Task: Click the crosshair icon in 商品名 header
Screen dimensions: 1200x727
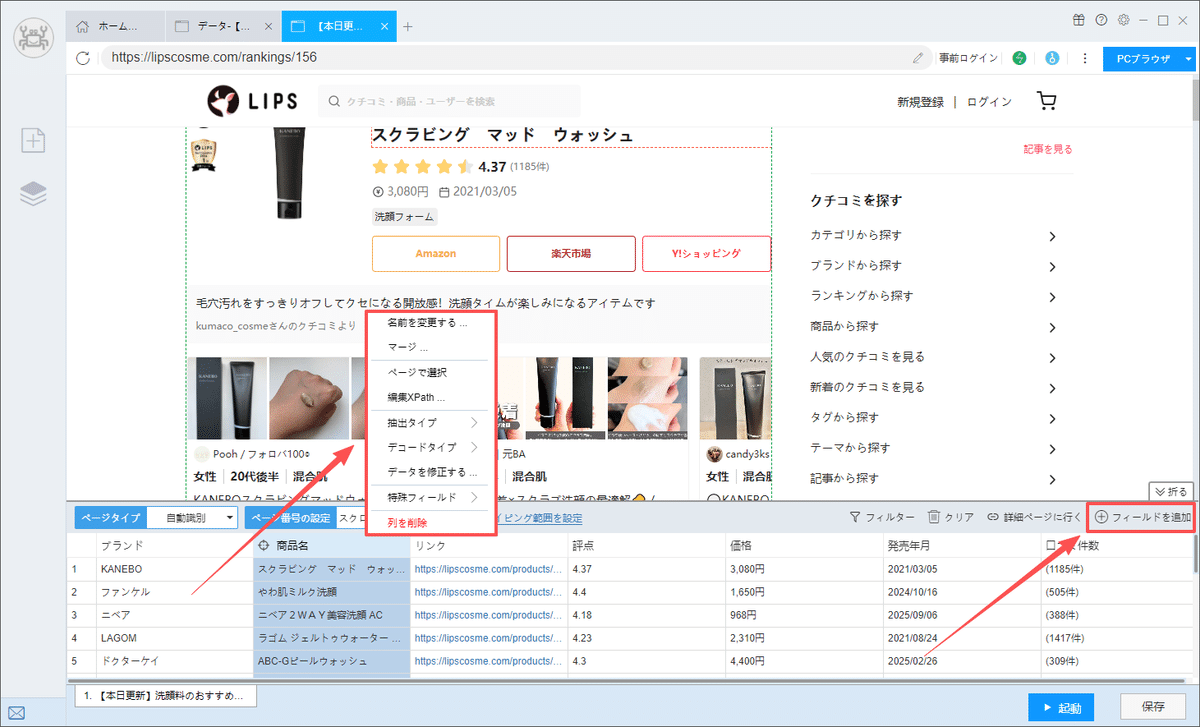Action: [x=264, y=545]
